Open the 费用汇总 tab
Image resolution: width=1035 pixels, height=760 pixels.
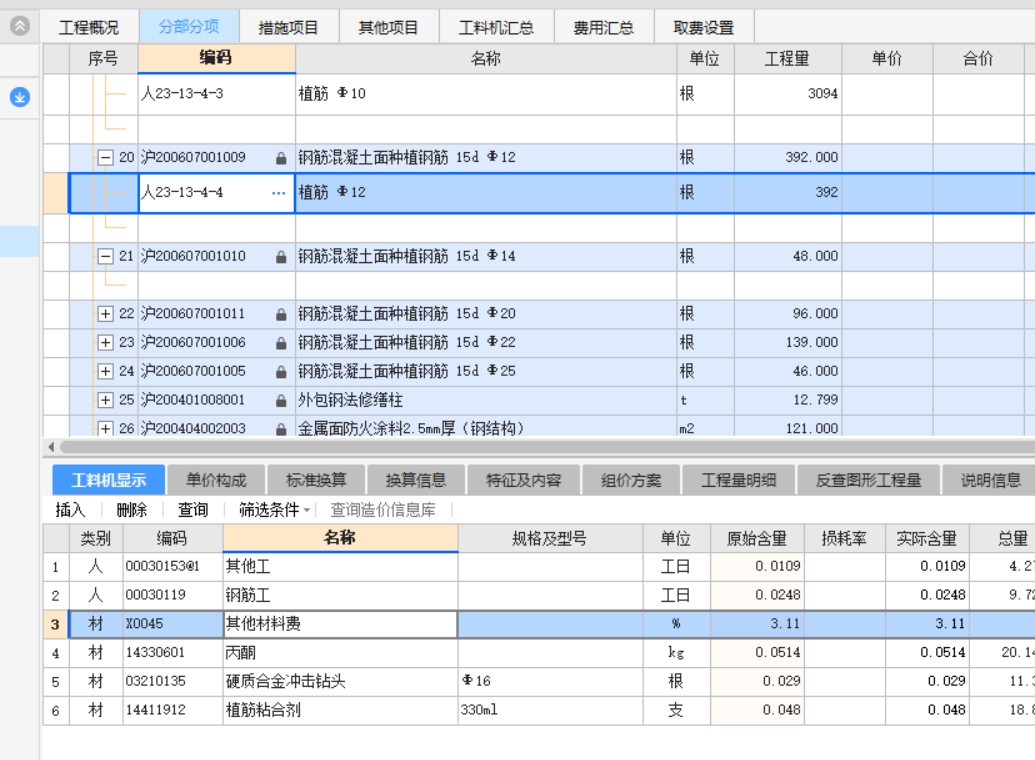coord(604,27)
